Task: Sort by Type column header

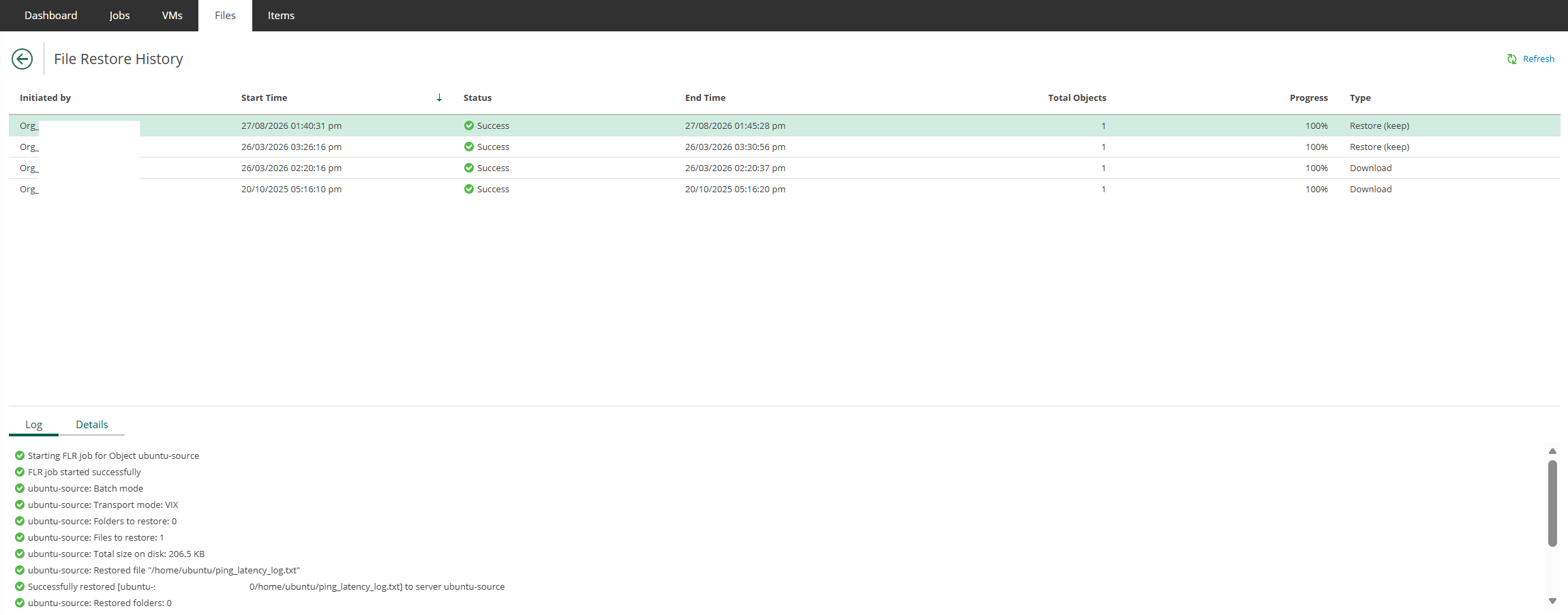Action: coord(1360,97)
